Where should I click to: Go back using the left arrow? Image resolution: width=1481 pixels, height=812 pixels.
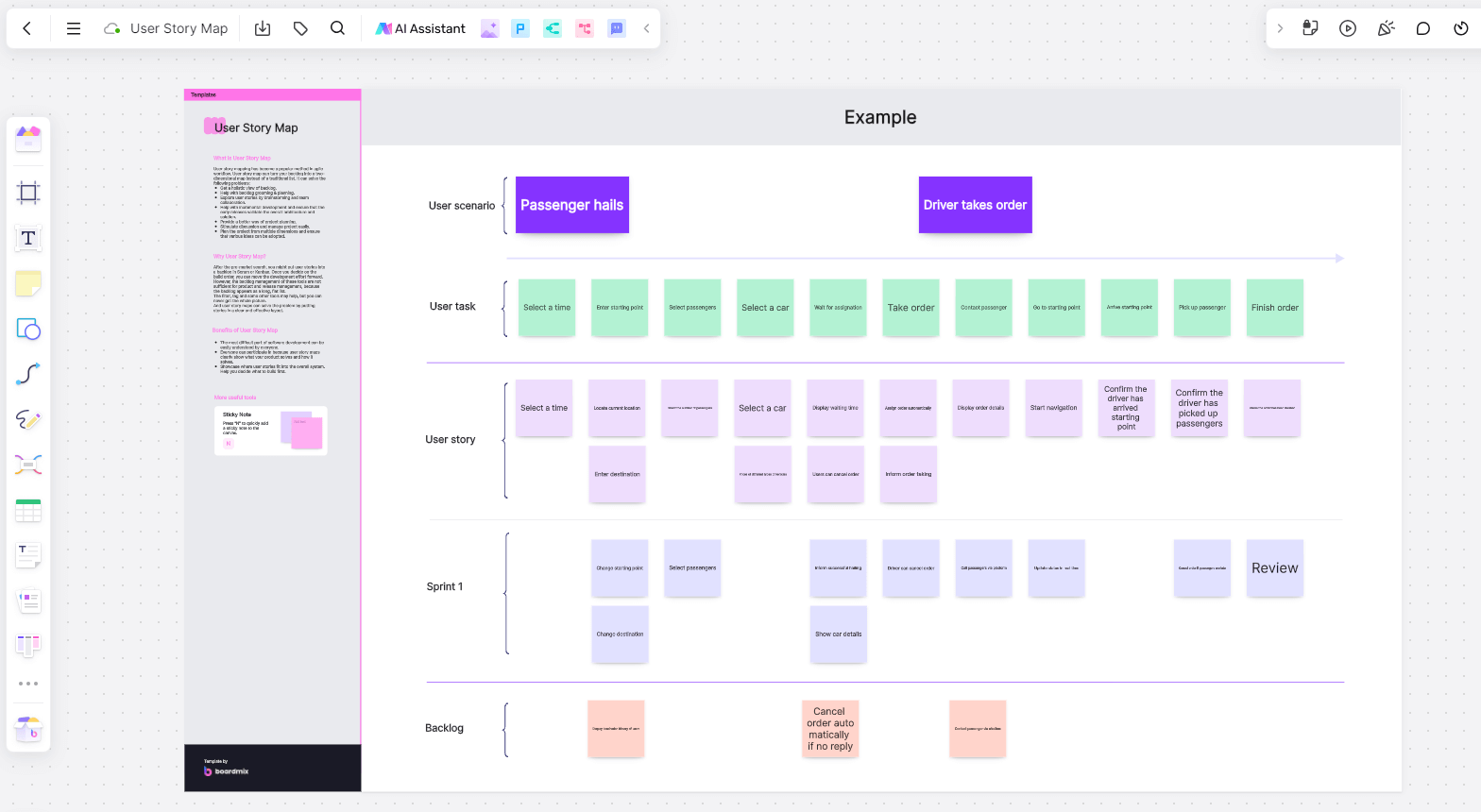[x=27, y=28]
